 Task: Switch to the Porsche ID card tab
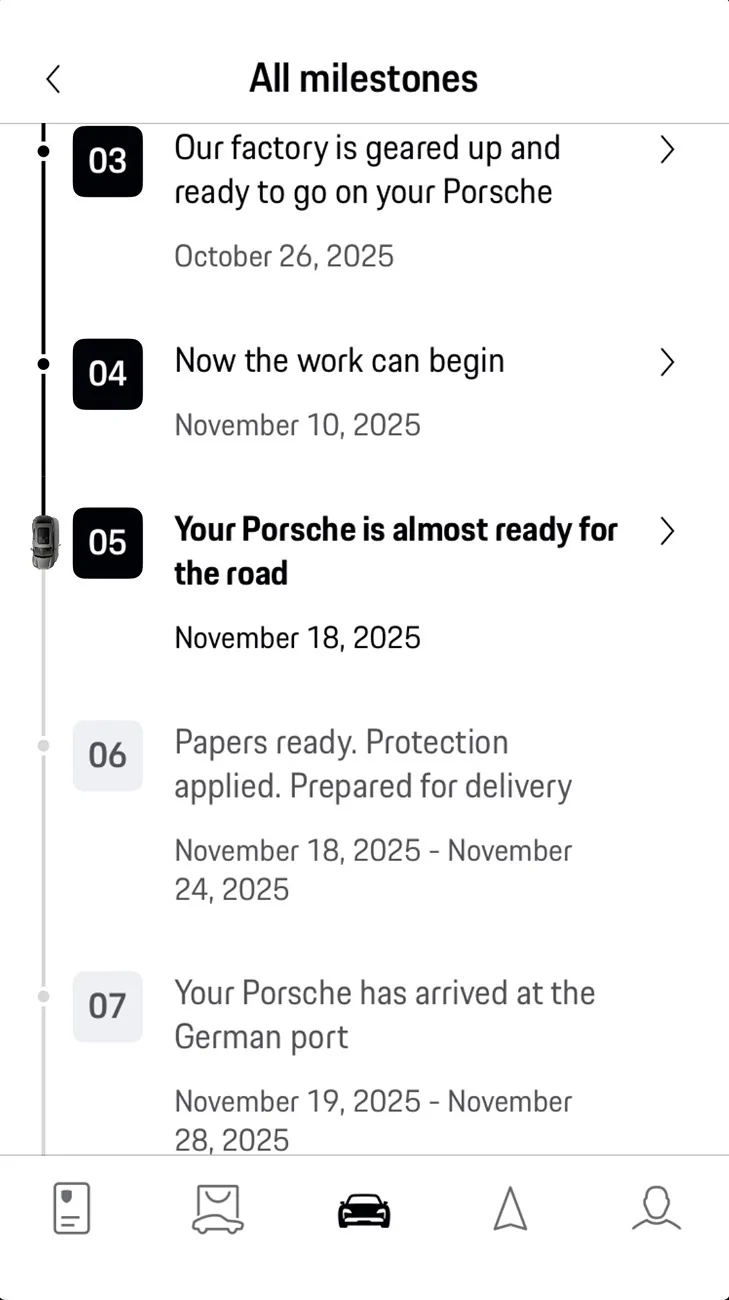tap(71, 1208)
